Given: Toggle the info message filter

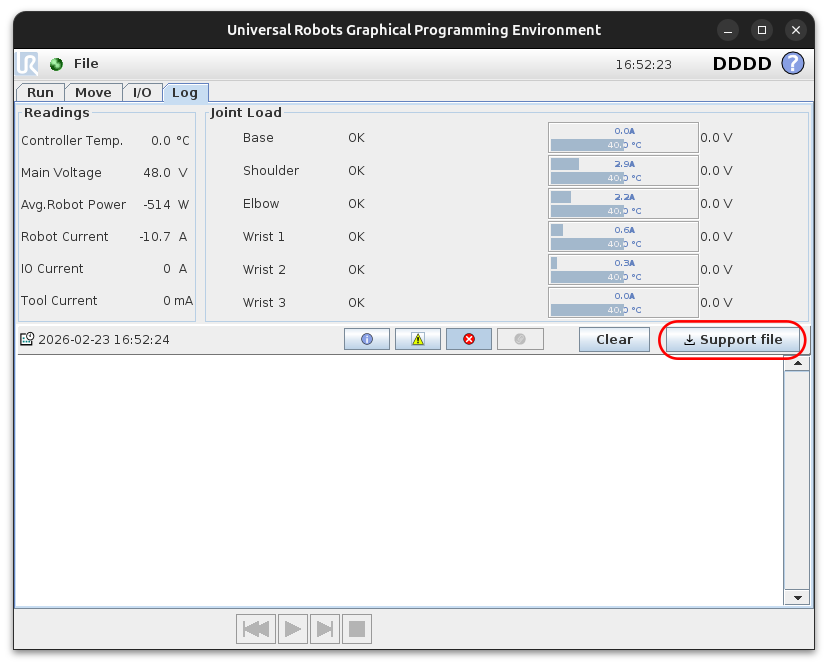Looking at the screenshot, I should [x=367, y=339].
